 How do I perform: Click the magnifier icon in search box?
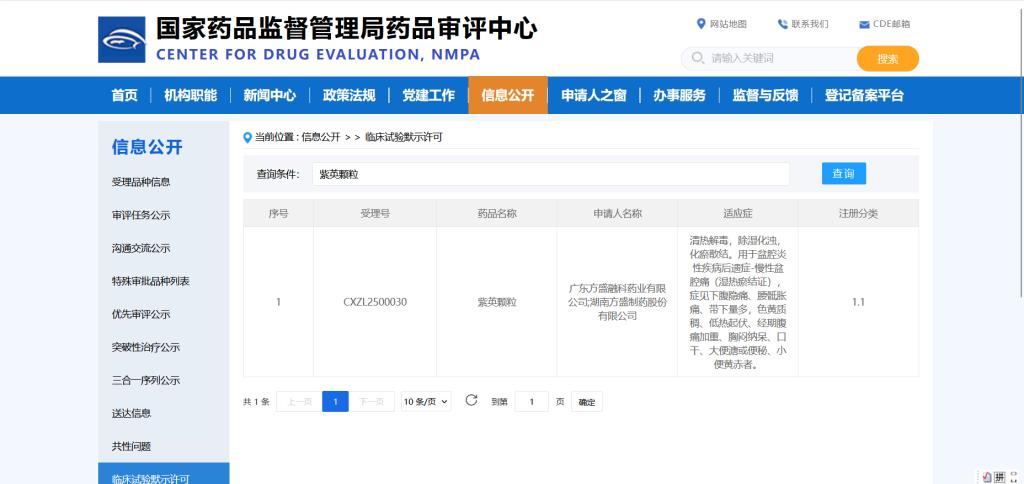click(697, 58)
